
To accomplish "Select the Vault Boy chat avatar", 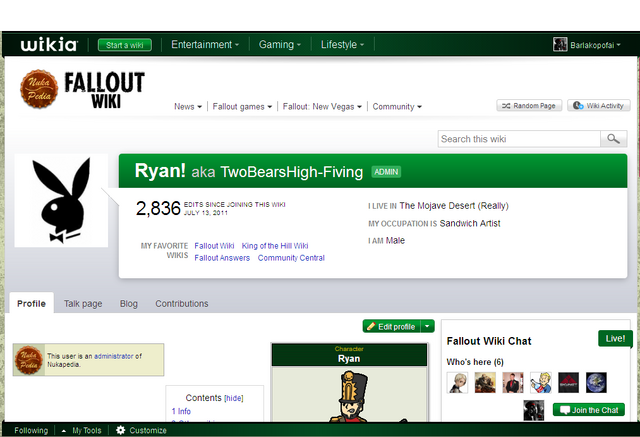I will pyautogui.click(x=541, y=383).
